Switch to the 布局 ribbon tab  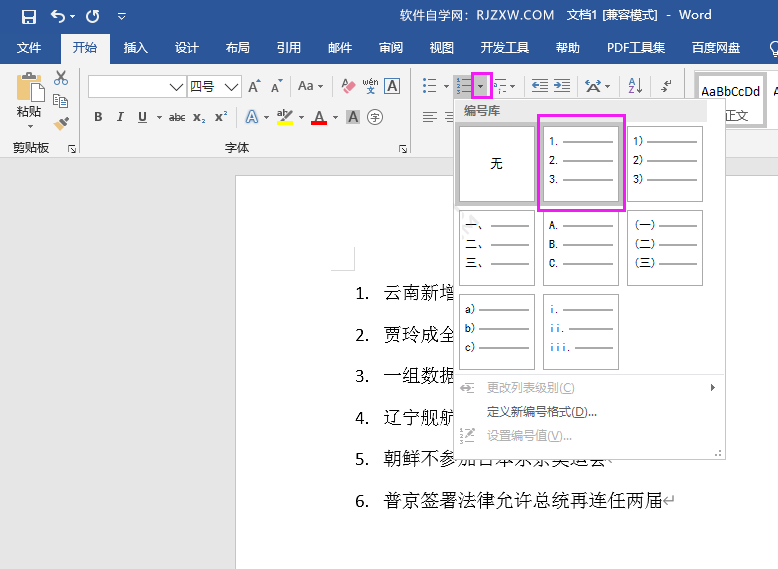click(238, 48)
